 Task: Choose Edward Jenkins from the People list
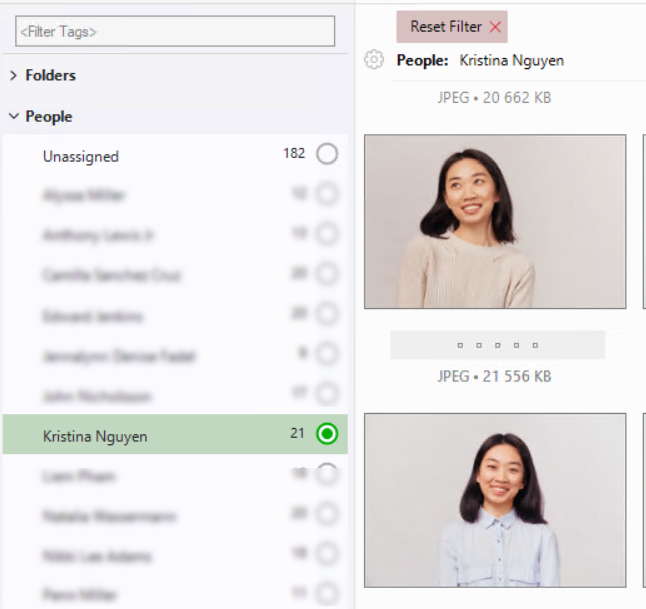click(93, 316)
